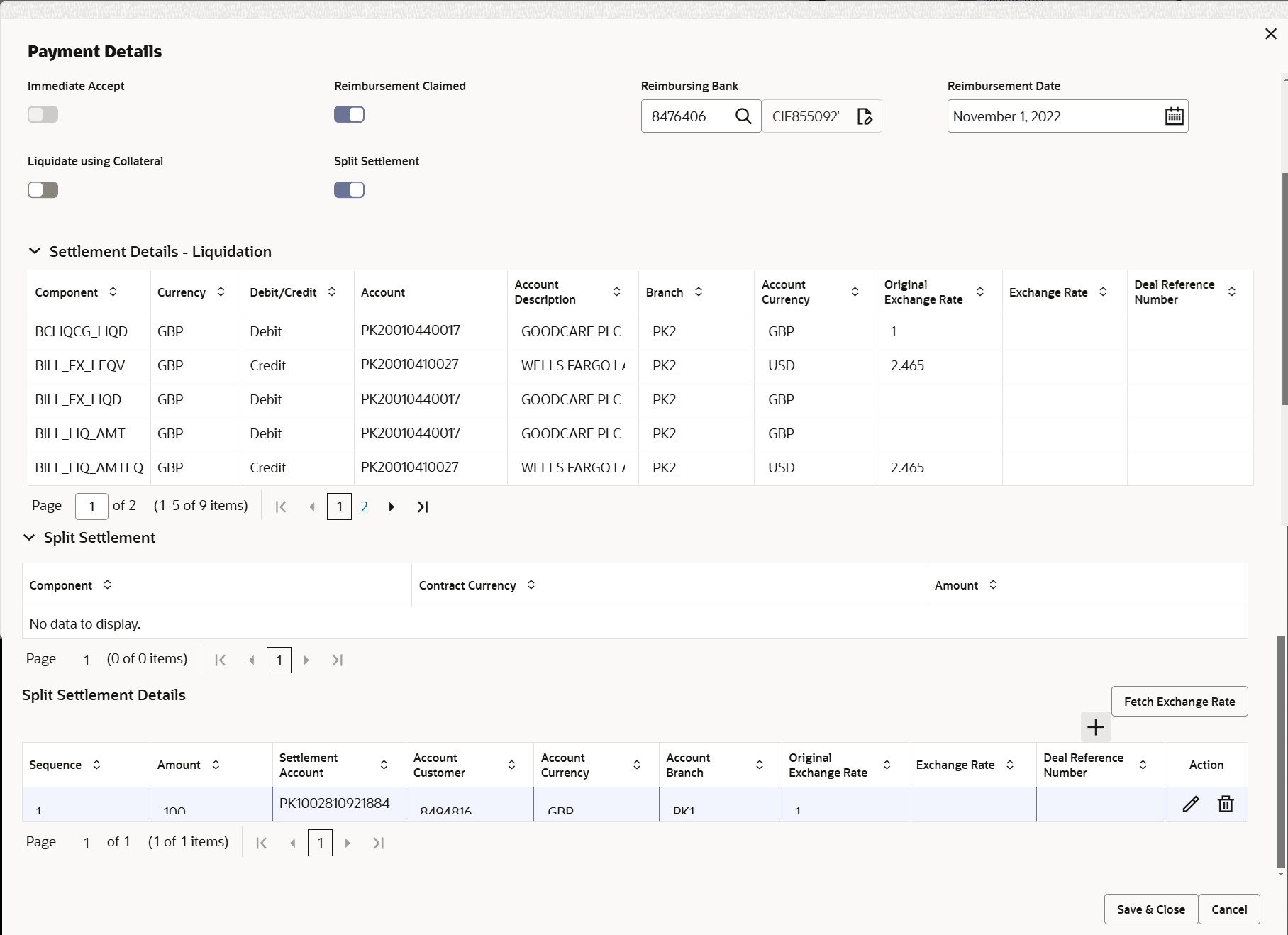This screenshot has width=1288, height=935.
Task: Edit sequence 1 row using pencil icon
Action: (1191, 804)
